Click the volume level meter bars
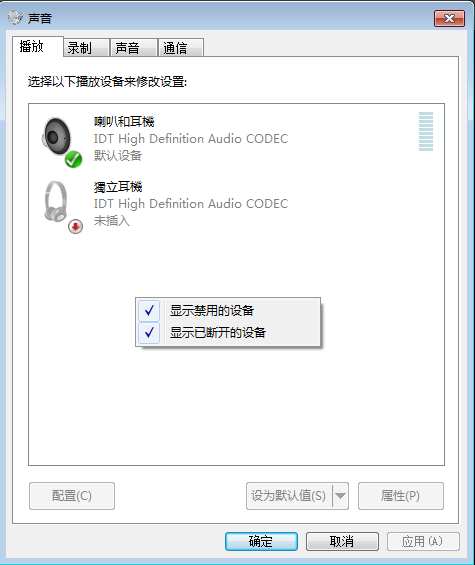Viewport: 475px width, 565px height. coord(426,132)
